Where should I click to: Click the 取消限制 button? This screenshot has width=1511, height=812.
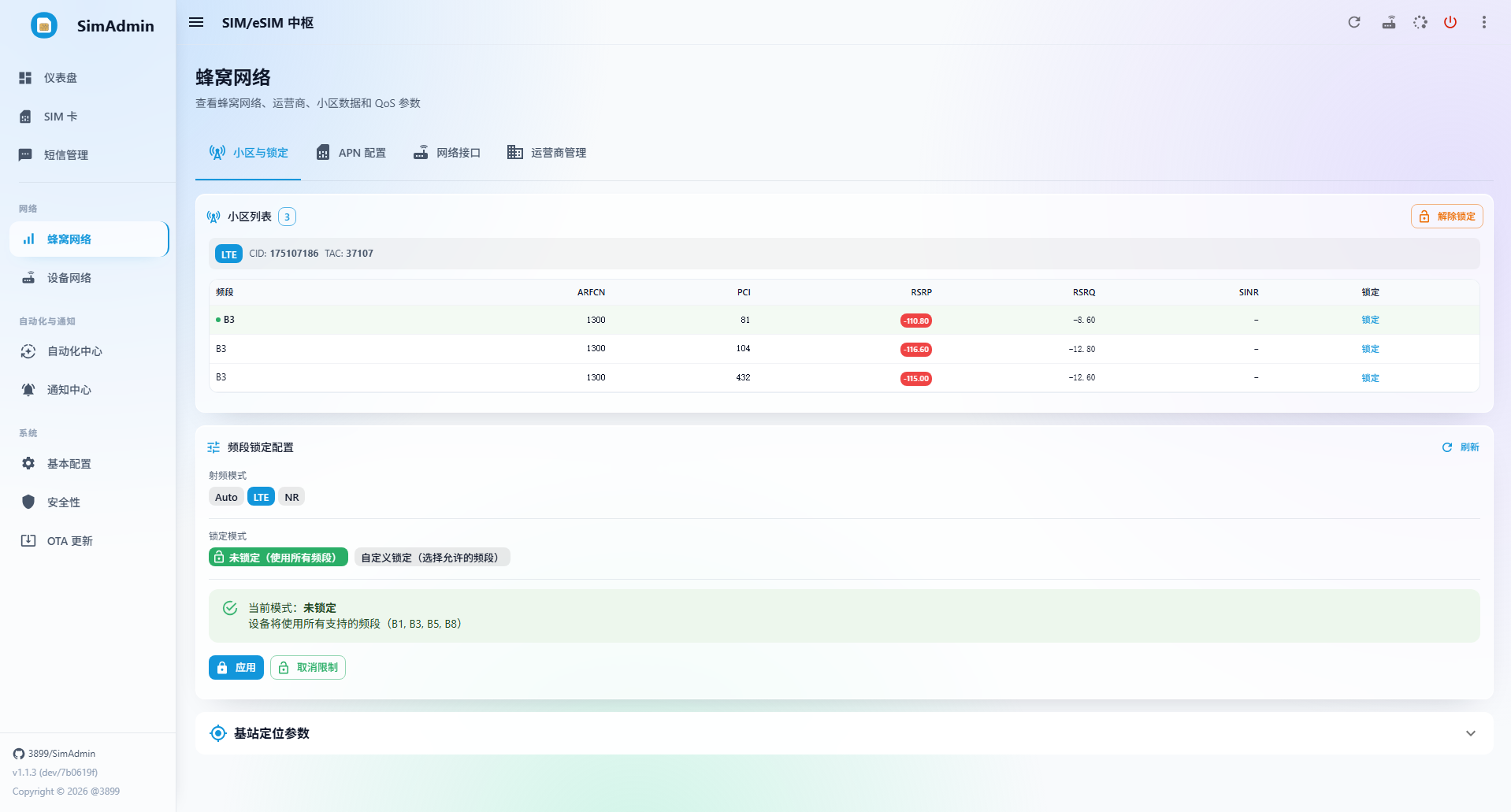[x=308, y=668]
